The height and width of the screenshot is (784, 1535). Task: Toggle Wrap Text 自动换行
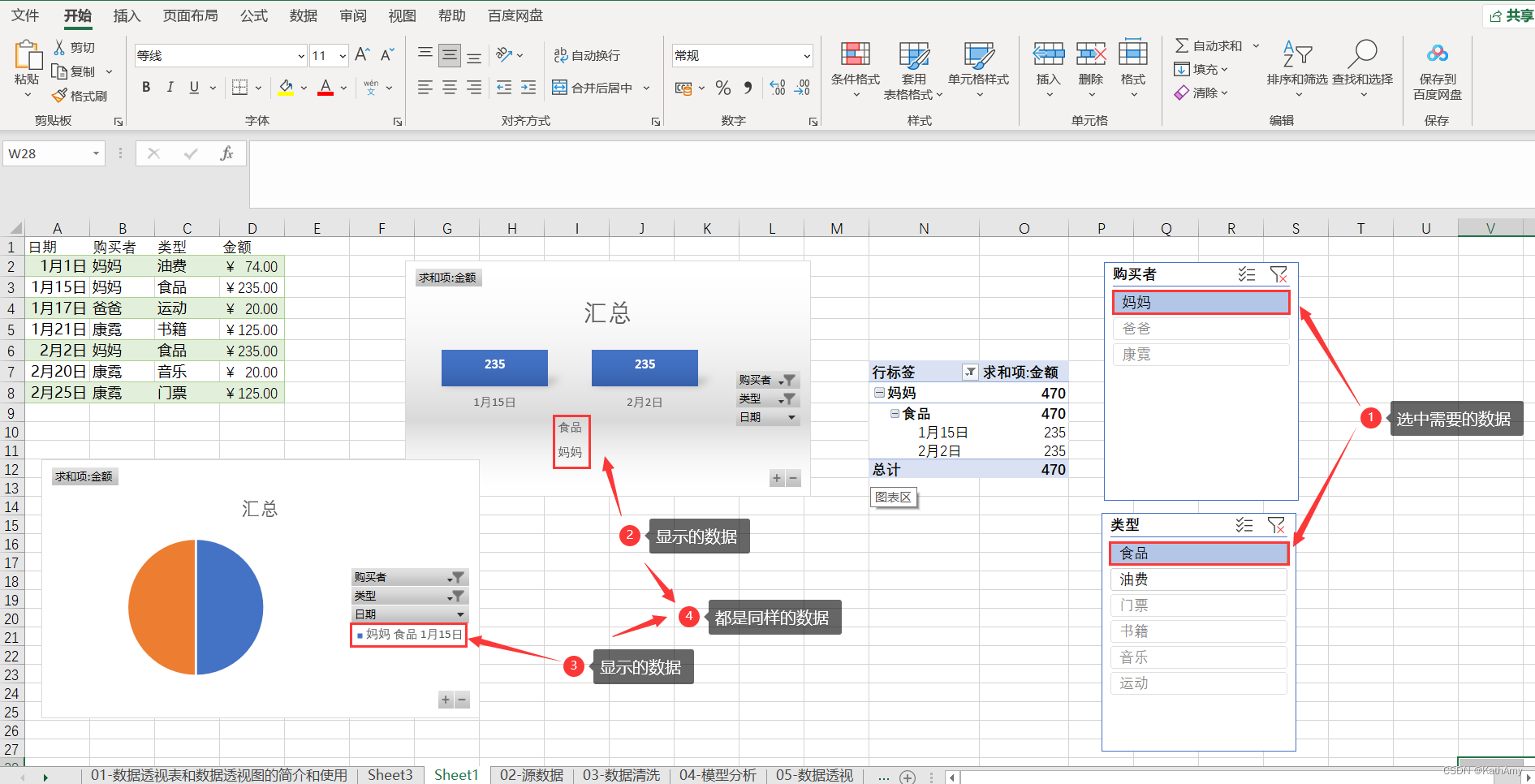(587, 55)
